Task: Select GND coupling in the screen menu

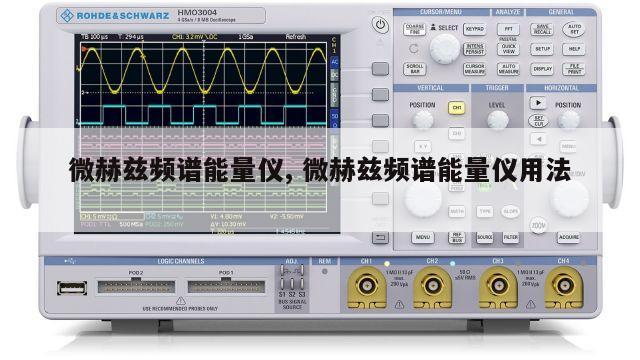Action: (335, 94)
